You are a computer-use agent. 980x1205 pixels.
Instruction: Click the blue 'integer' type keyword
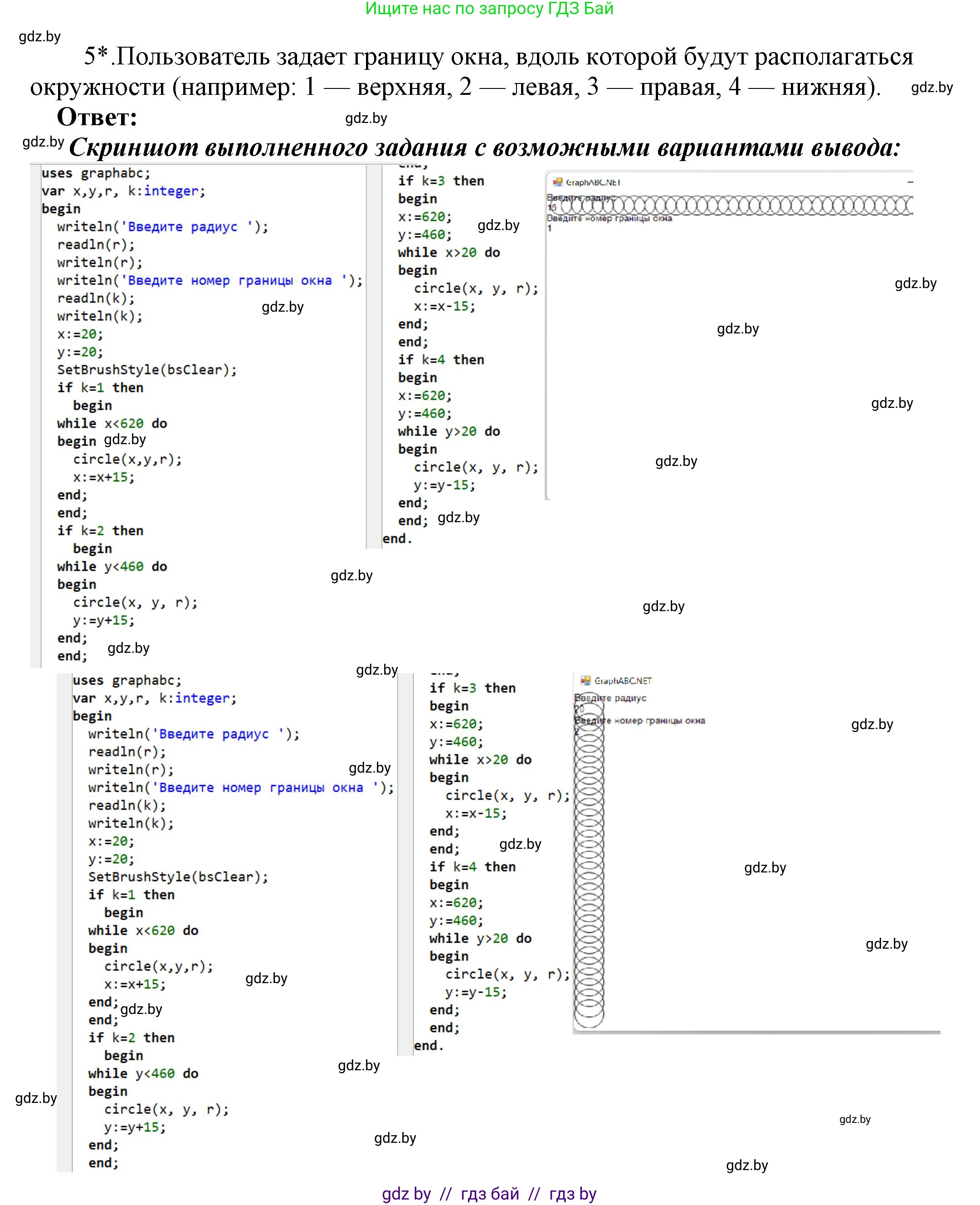click(x=172, y=191)
